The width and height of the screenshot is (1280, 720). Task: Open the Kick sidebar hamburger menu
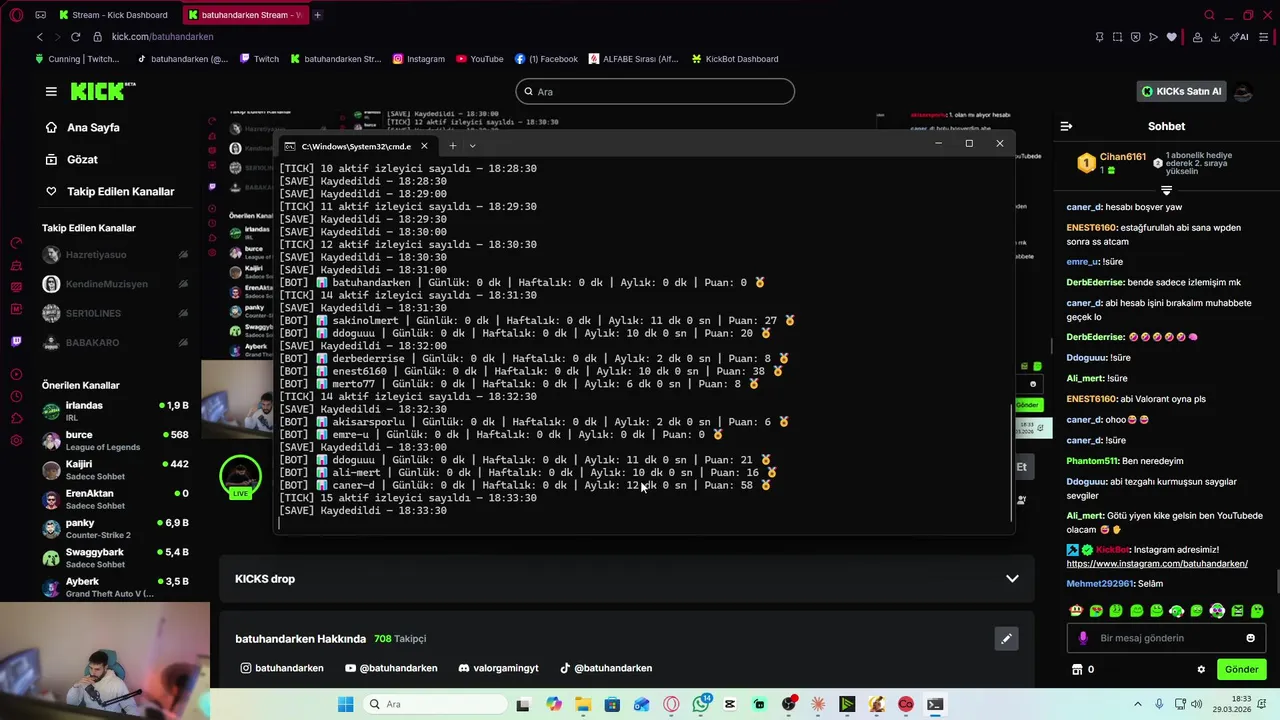tap(51, 91)
